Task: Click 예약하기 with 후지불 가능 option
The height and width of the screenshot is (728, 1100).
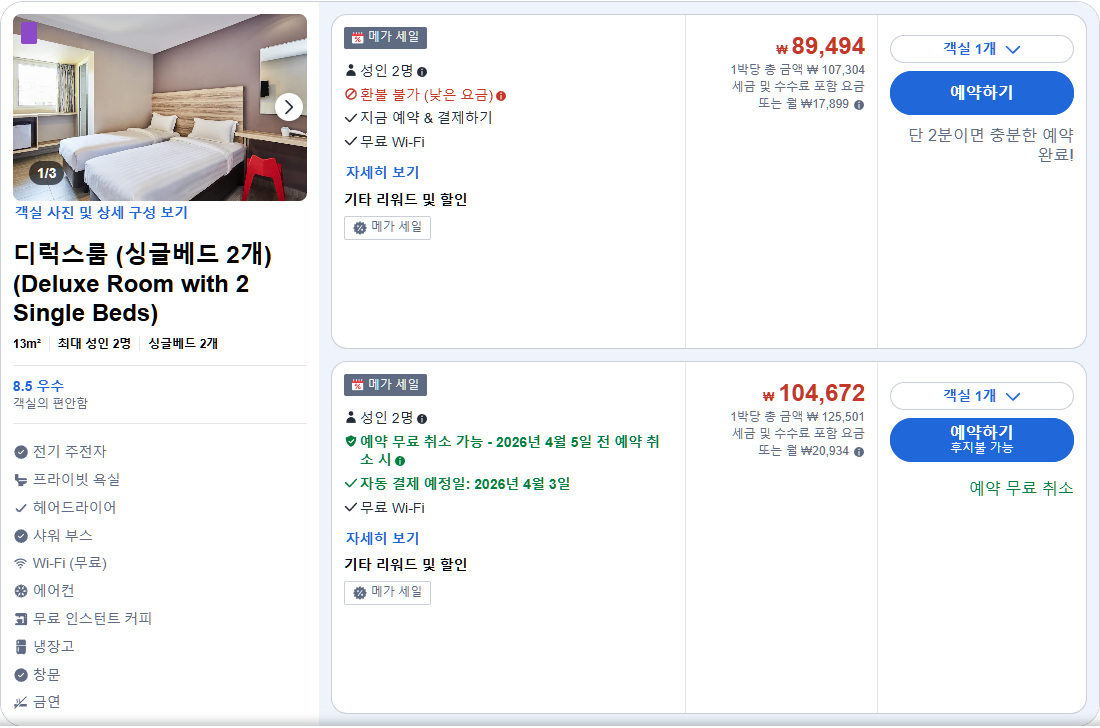Action: pyautogui.click(x=981, y=439)
